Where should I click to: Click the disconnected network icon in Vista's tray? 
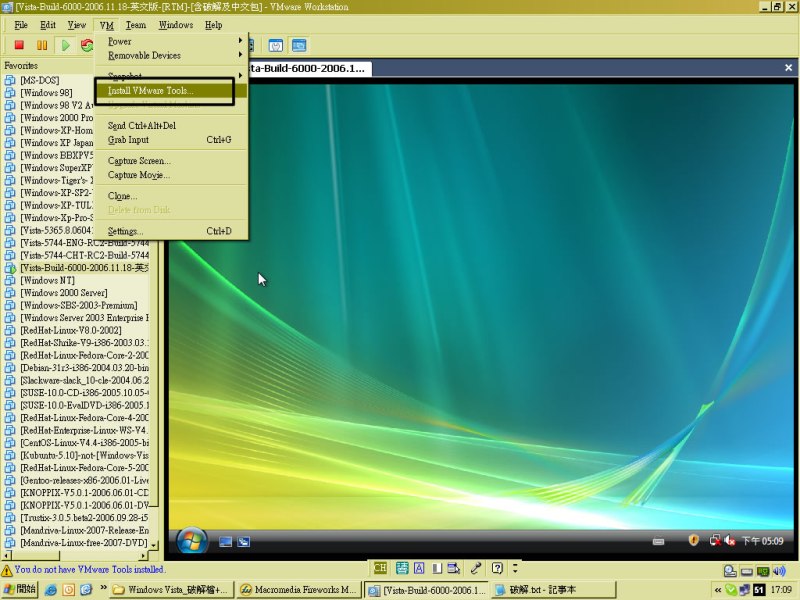click(x=715, y=540)
